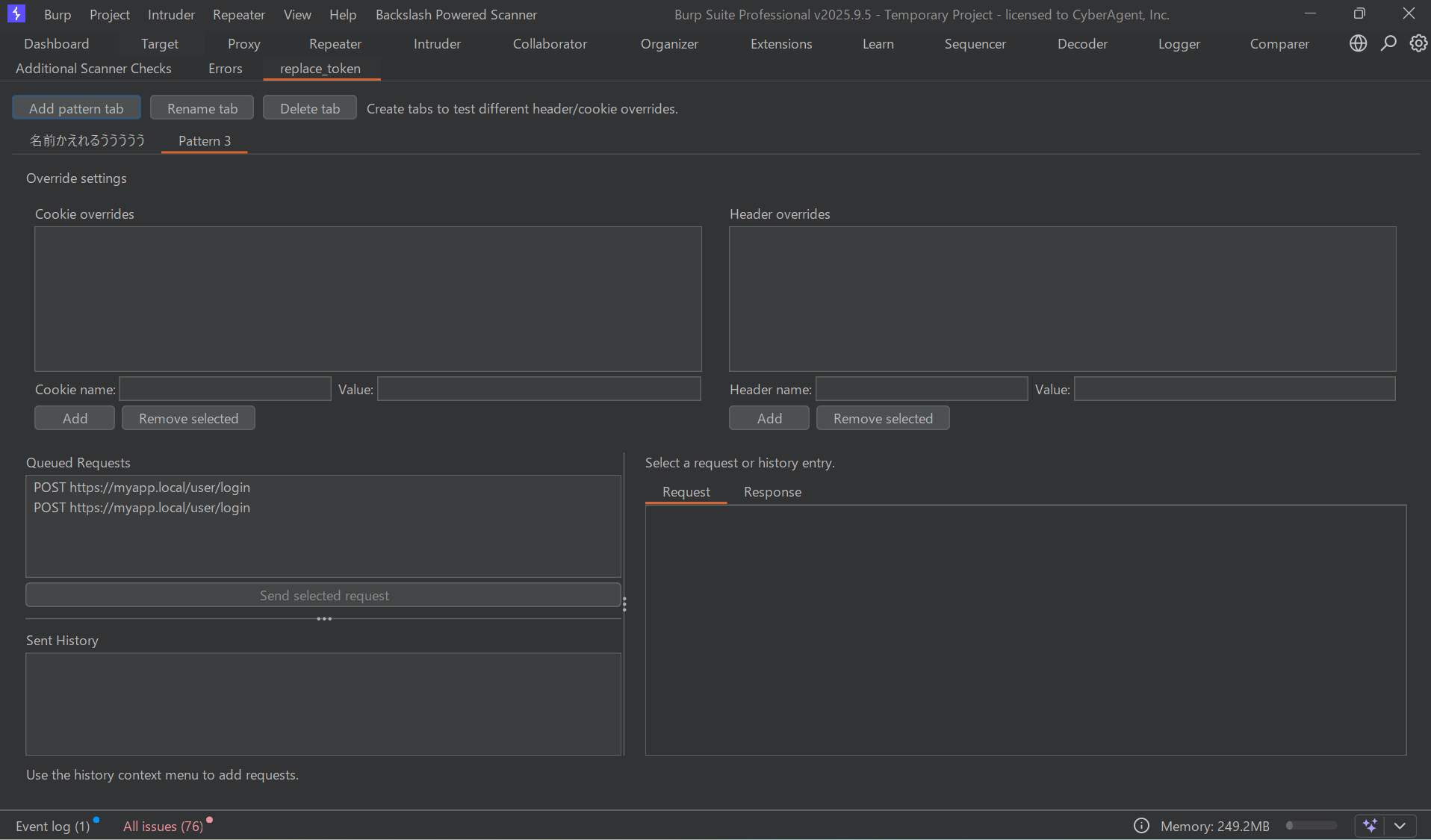Expand the chevron next to AI sparkle

pyautogui.click(x=1400, y=825)
